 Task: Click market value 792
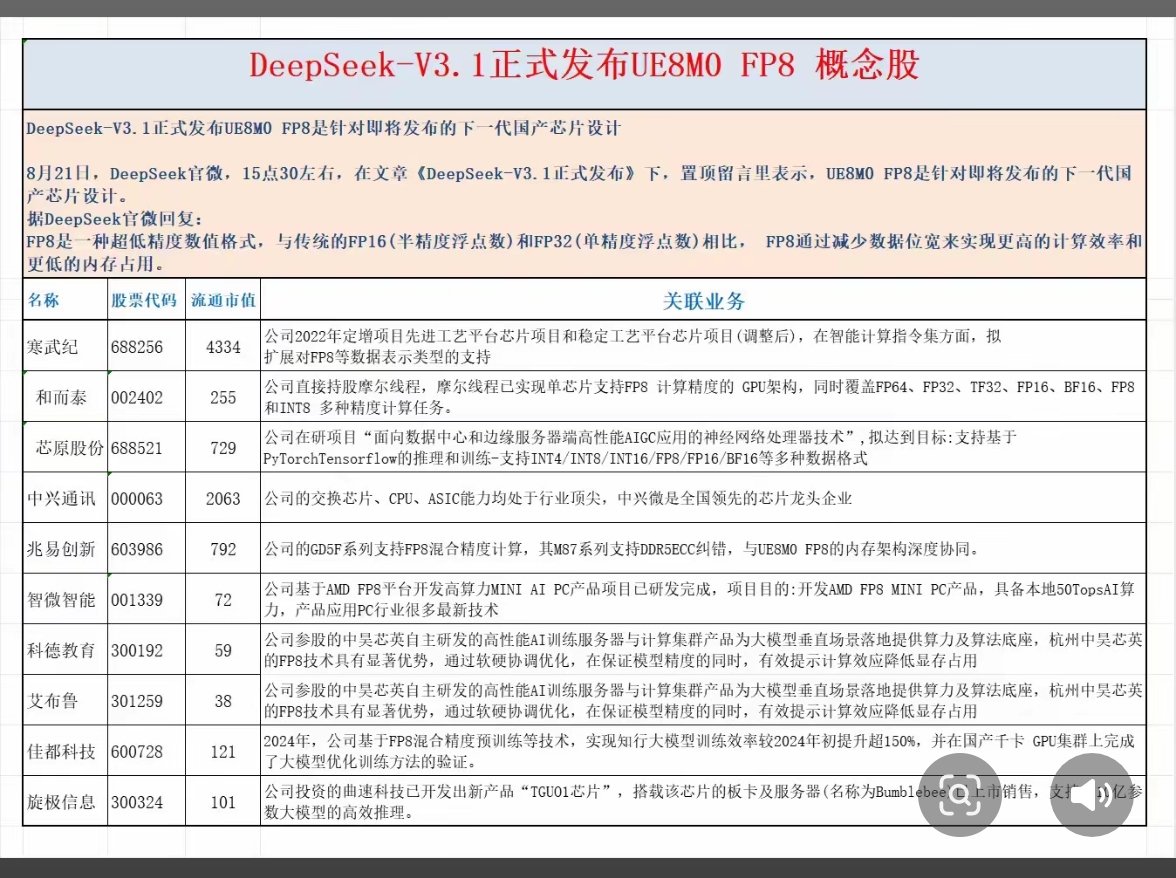coord(224,549)
